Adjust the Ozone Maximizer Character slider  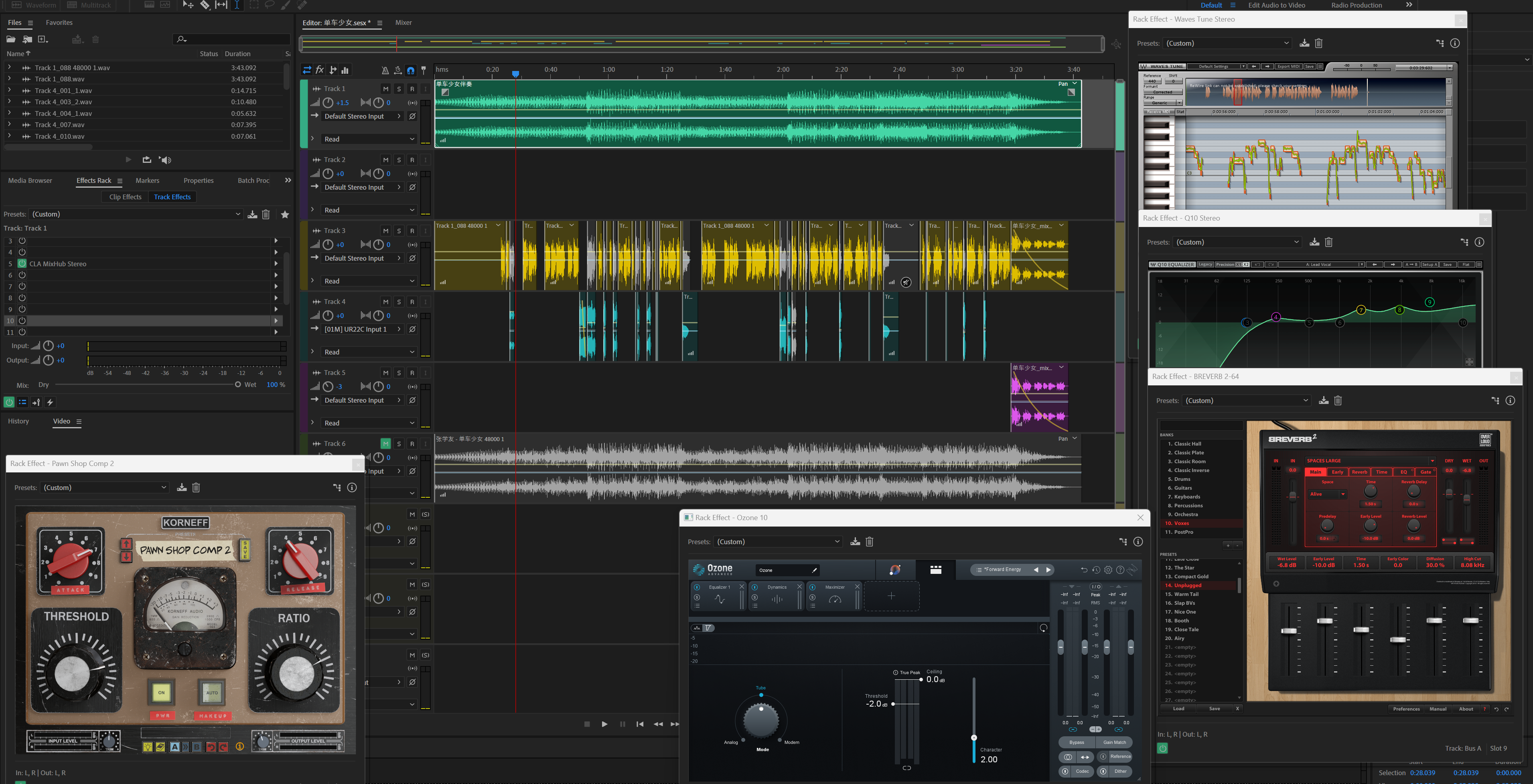tap(973, 737)
